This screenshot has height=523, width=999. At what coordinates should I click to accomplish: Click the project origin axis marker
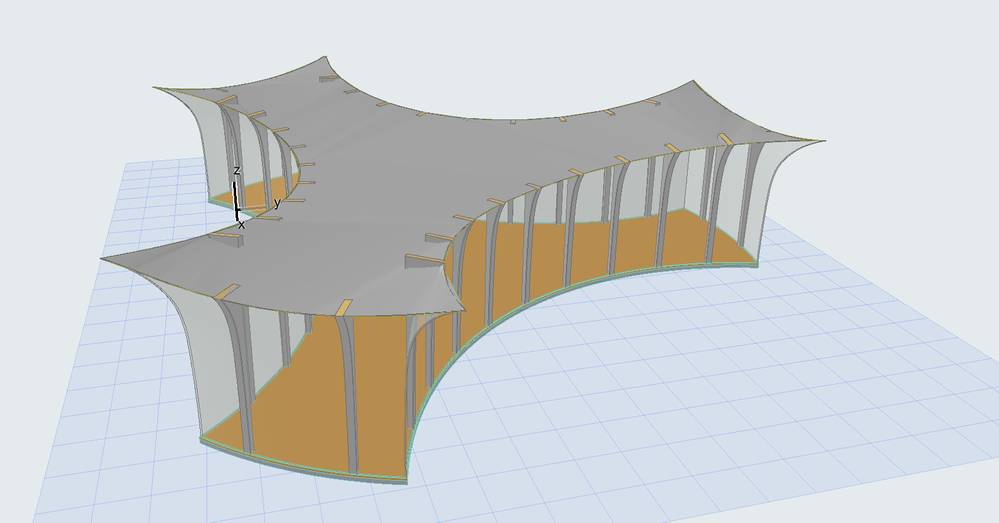[x=237, y=208]
